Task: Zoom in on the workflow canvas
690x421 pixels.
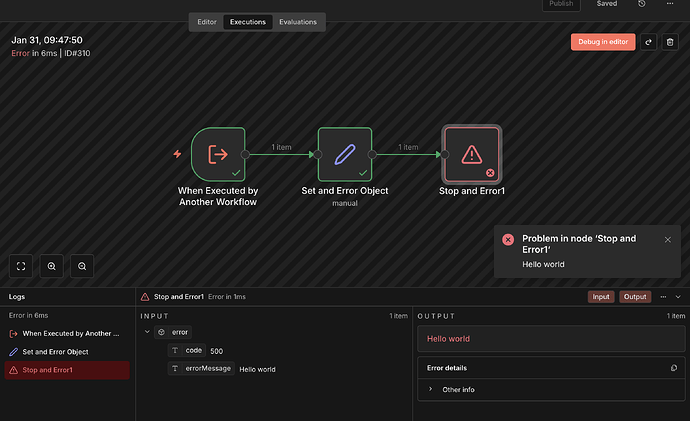Action: [52, 266]
